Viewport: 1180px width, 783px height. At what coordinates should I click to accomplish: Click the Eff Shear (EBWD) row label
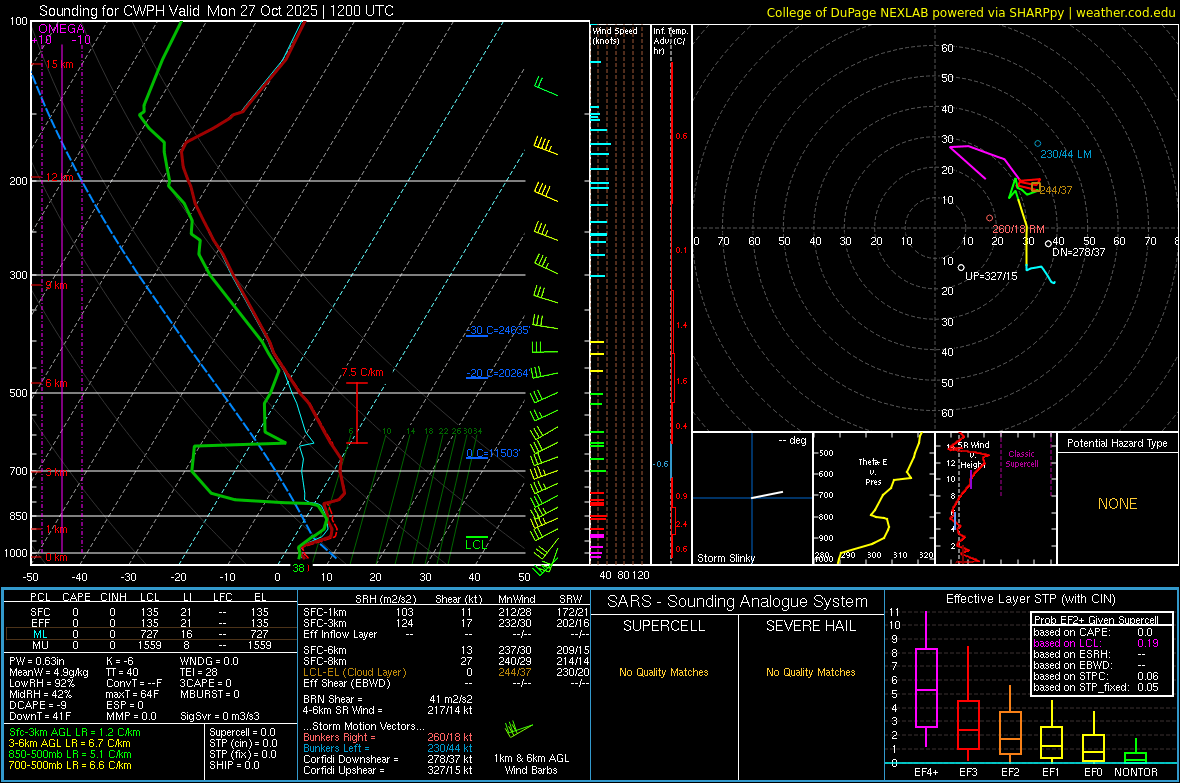tap(347, 683)
